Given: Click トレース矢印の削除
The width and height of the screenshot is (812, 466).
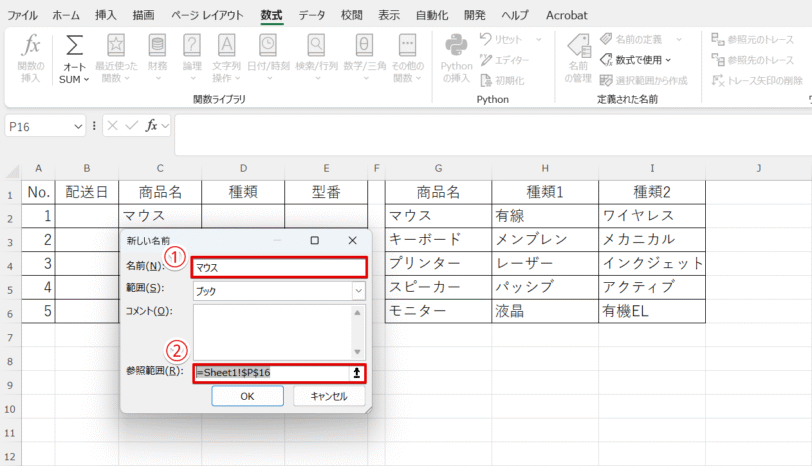Looking at the screenshot, I should [757, 80].
